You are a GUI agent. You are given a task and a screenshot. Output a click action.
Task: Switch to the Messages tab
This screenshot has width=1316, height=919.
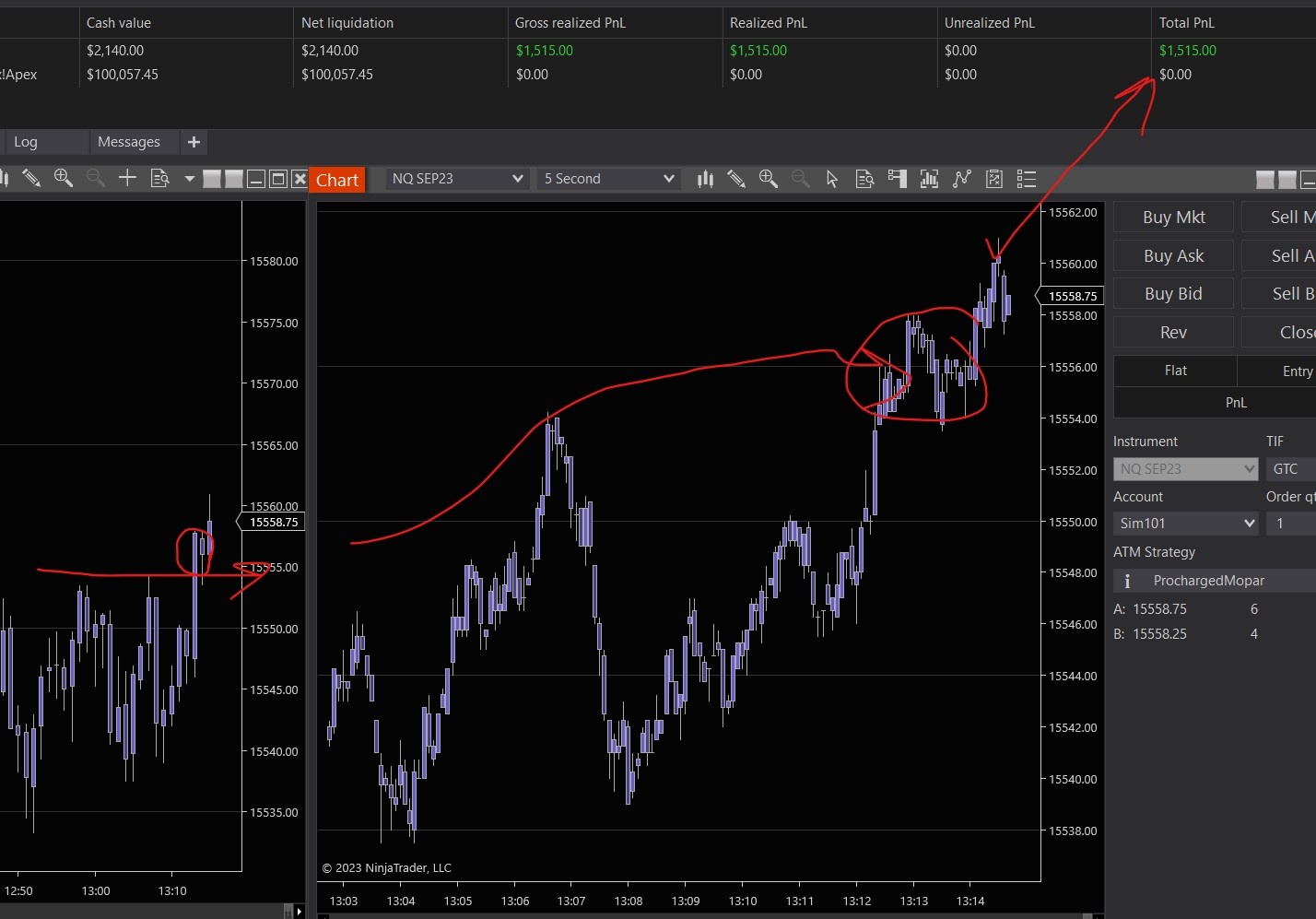[x=129, y=142]
